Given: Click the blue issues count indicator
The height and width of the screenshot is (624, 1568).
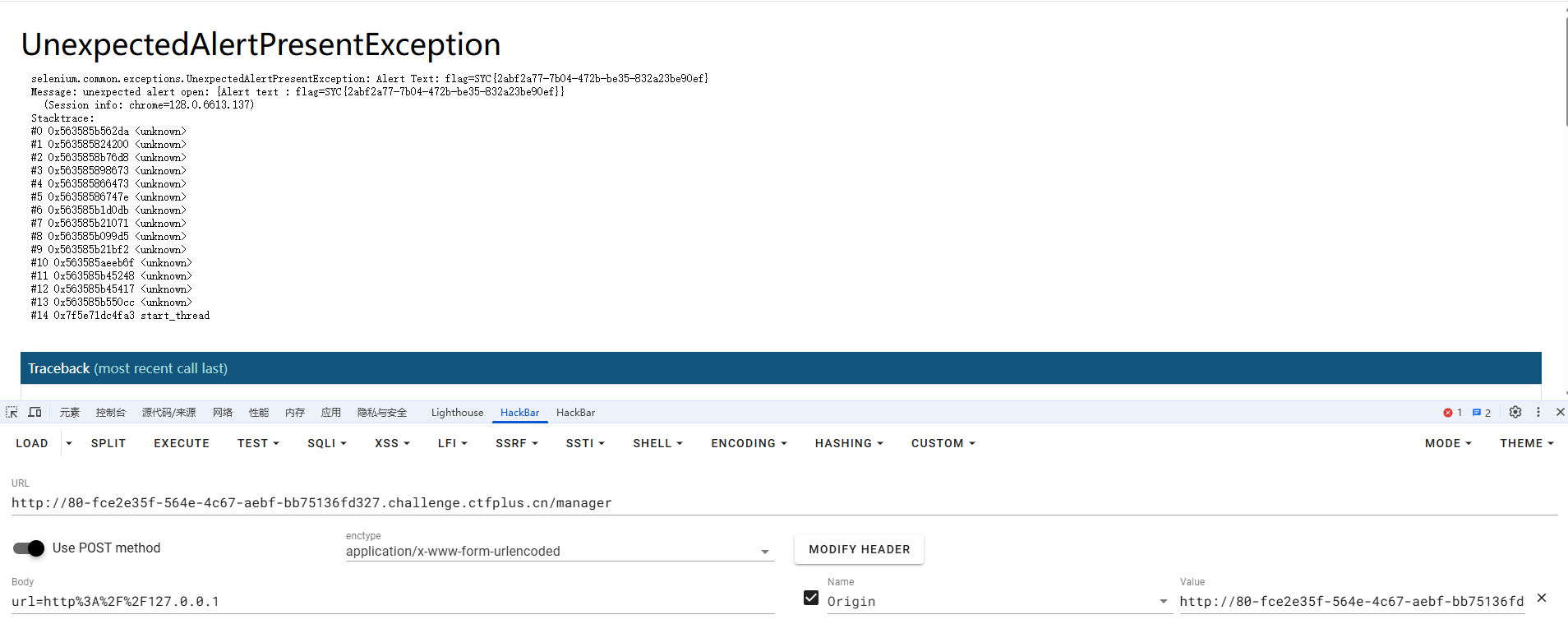Looking at the screenshot, I should point(1481,413).
